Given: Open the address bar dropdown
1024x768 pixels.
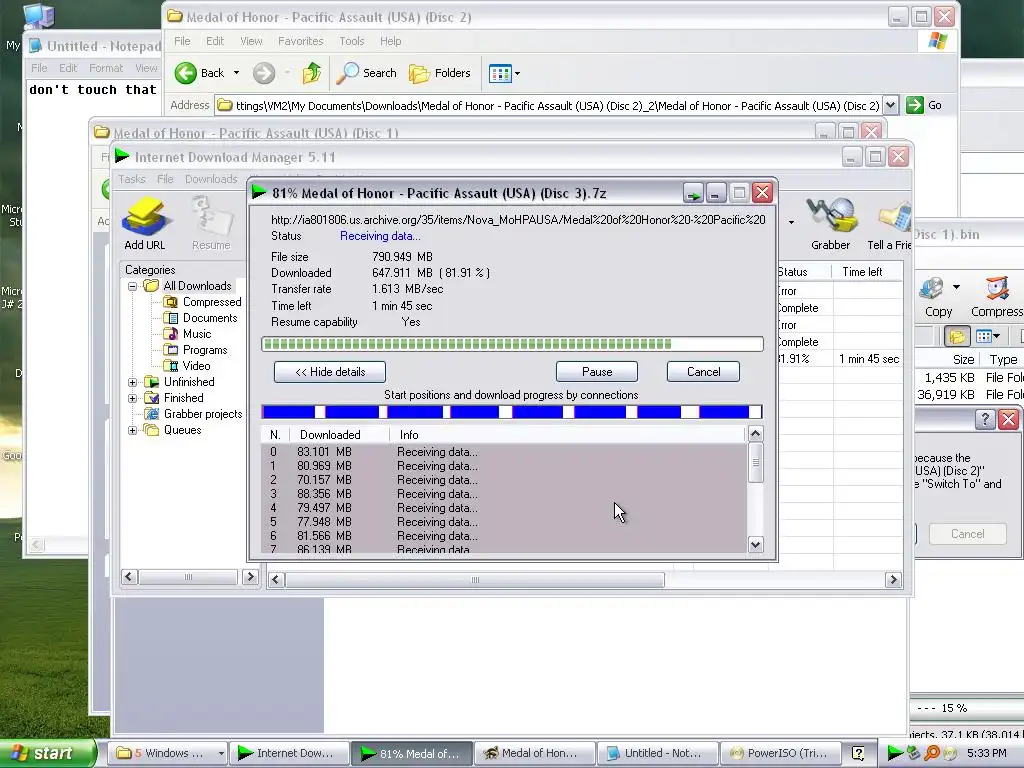Looking at the screenshot, I should coord(891,105).
